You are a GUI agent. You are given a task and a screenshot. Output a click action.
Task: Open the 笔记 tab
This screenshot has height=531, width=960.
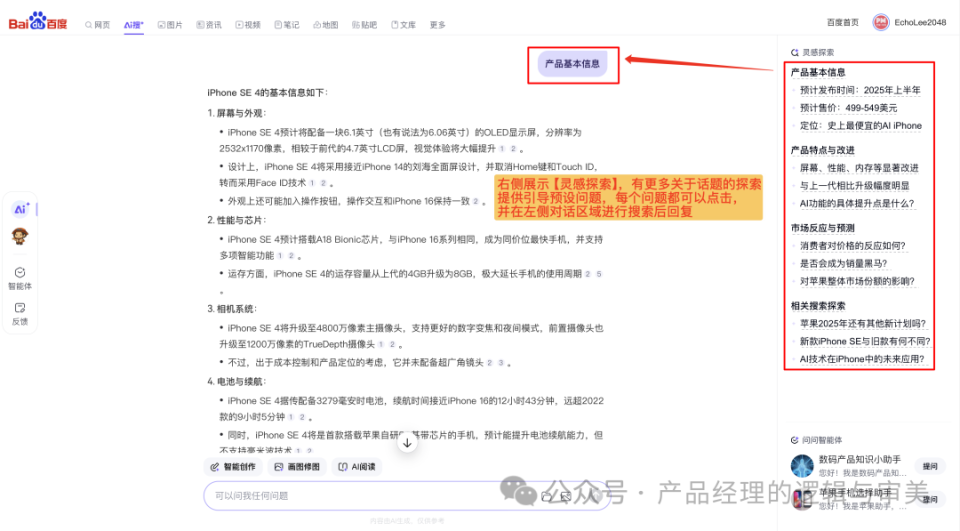tap(287, 25)
